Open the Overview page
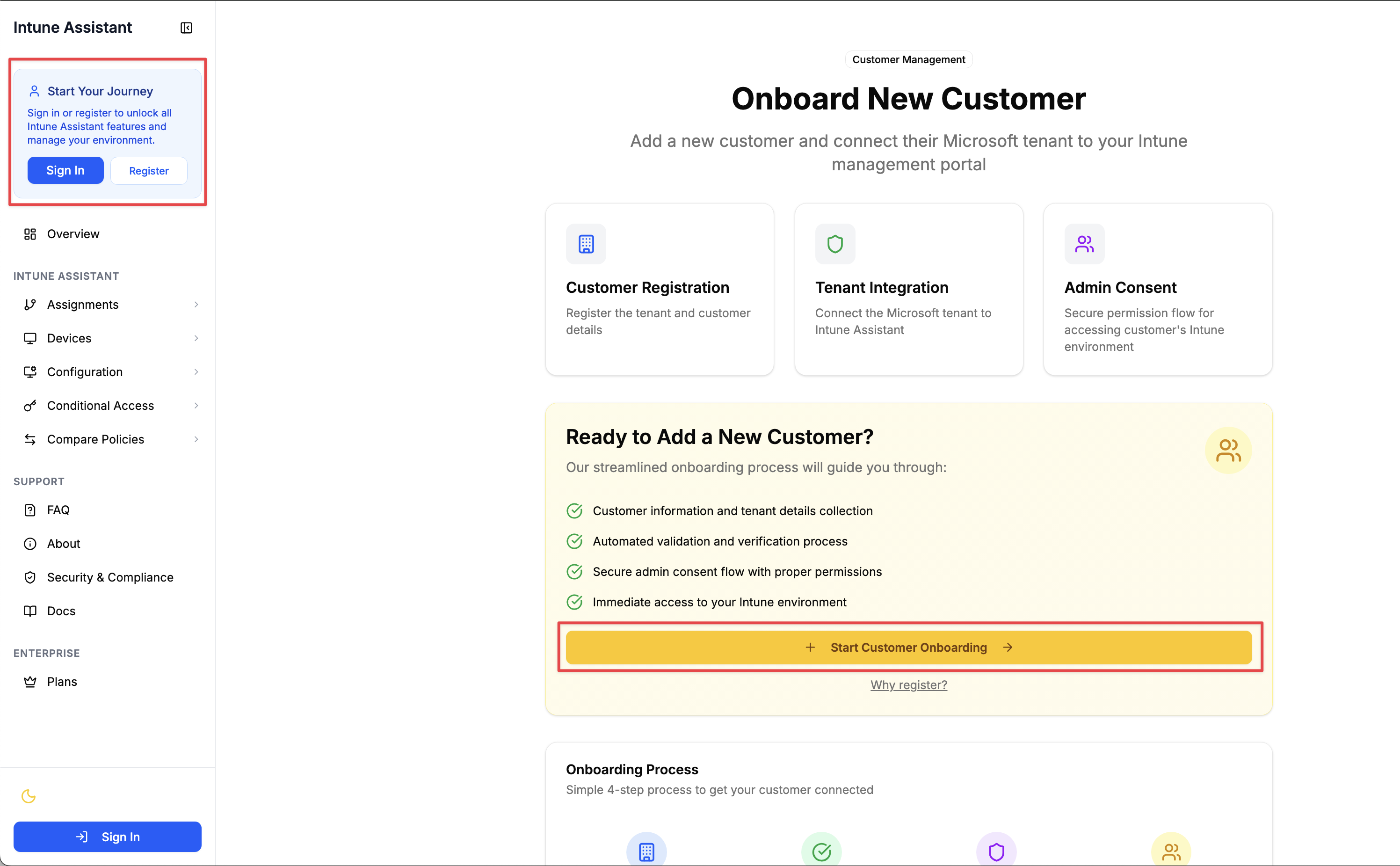The height and width of the screenshot is (866, 1400). coord(73,233)
